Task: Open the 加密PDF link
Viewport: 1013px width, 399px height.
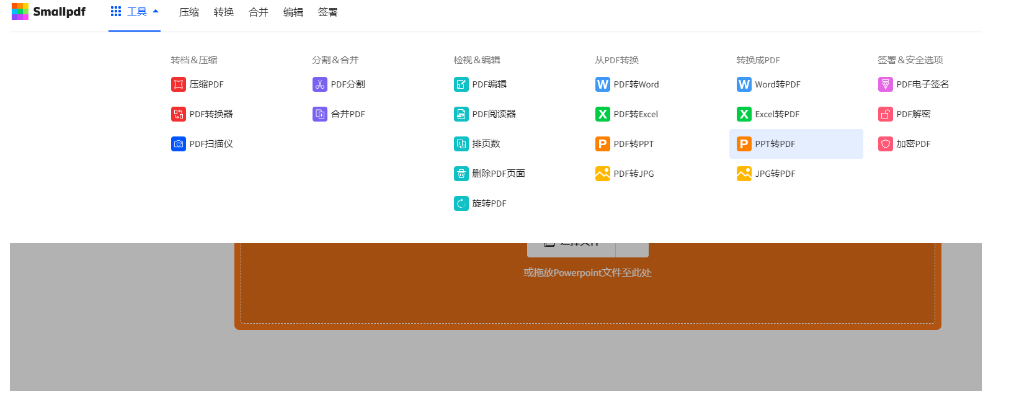Action: tap(914, 144)
